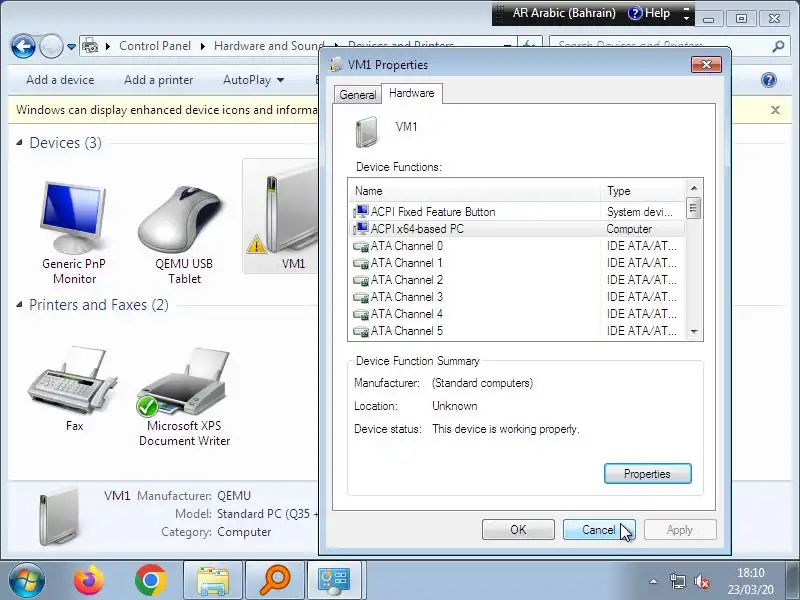Select ATA Channel 2 row

click(517, 280)
